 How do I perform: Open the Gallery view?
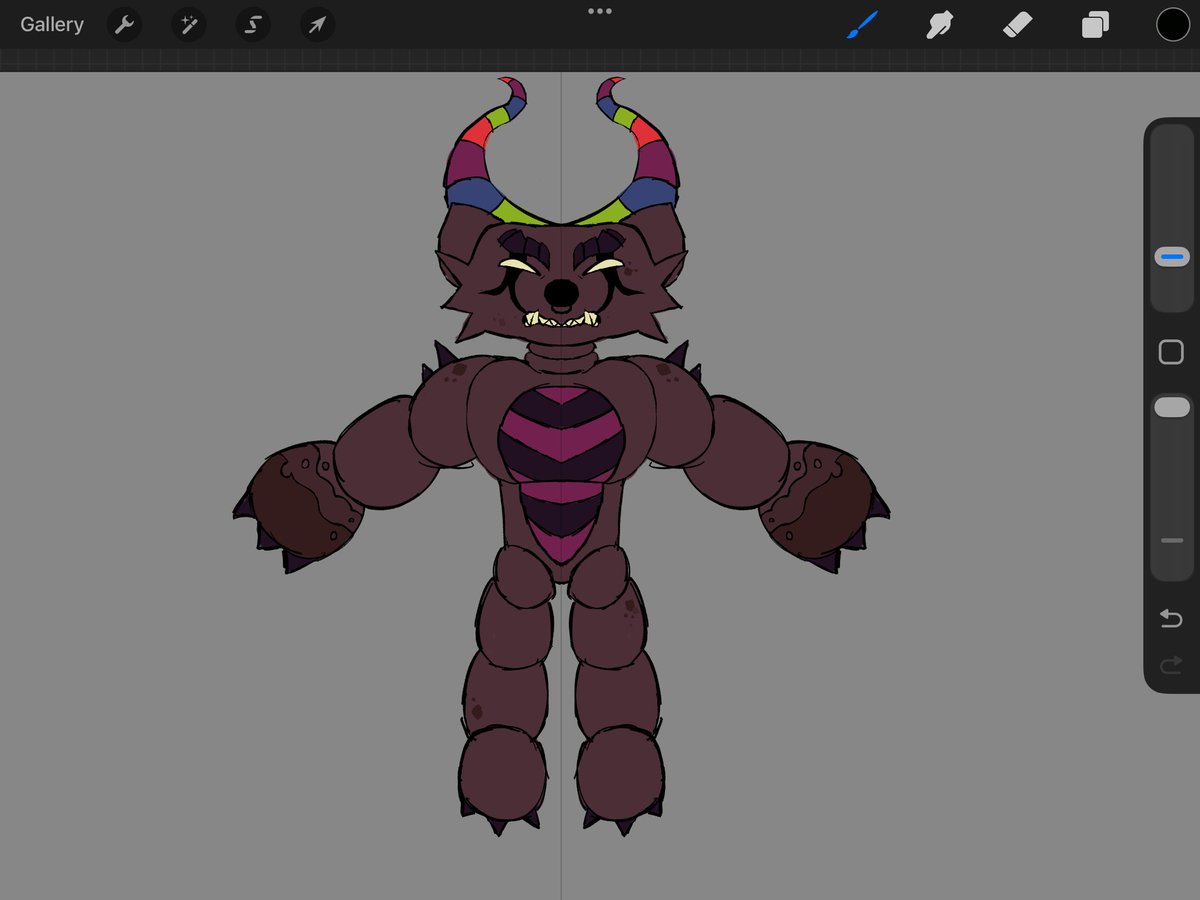(52, 25)
